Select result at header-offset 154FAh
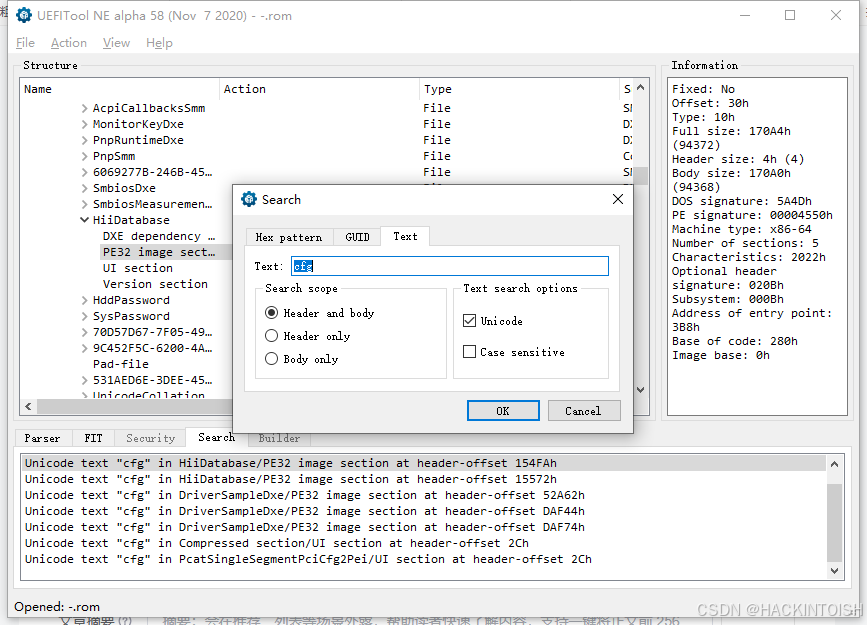This screenshot has height=625, width=867. (424, 463)
